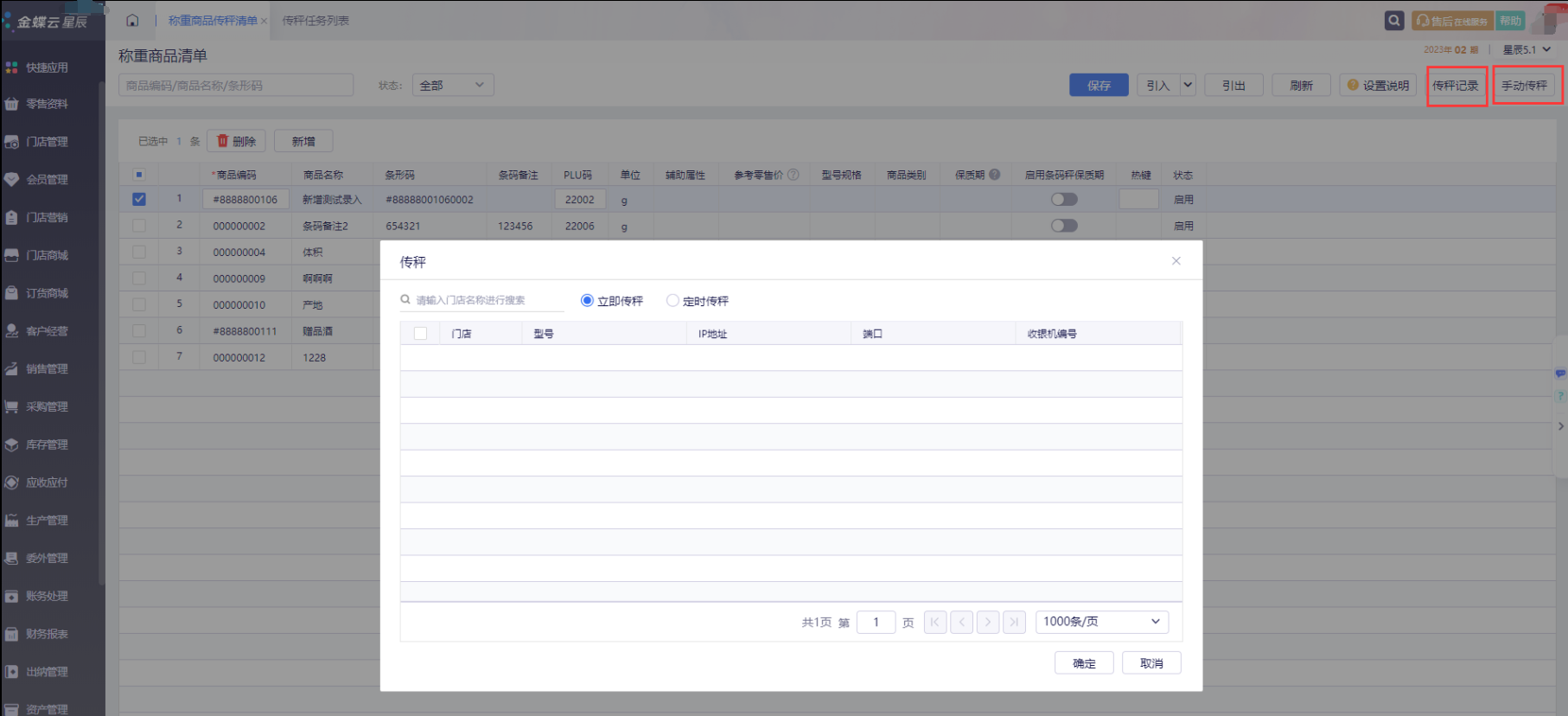Toggle 启用条码秤保质期 for 新增测试录入 row
Screen dimensions: 1568x716
1064,199
